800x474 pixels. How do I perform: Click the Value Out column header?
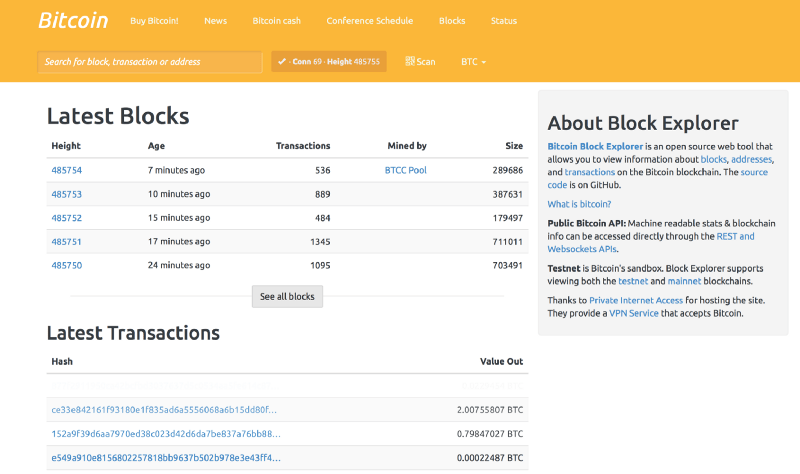[x=501, y=362]
